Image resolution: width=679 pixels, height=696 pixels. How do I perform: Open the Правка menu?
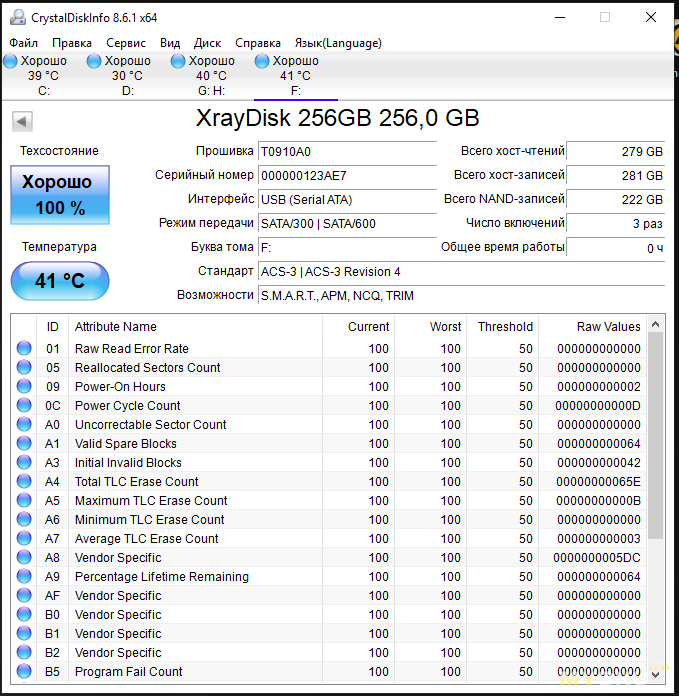pyautogui.click(x=72, y=43)
